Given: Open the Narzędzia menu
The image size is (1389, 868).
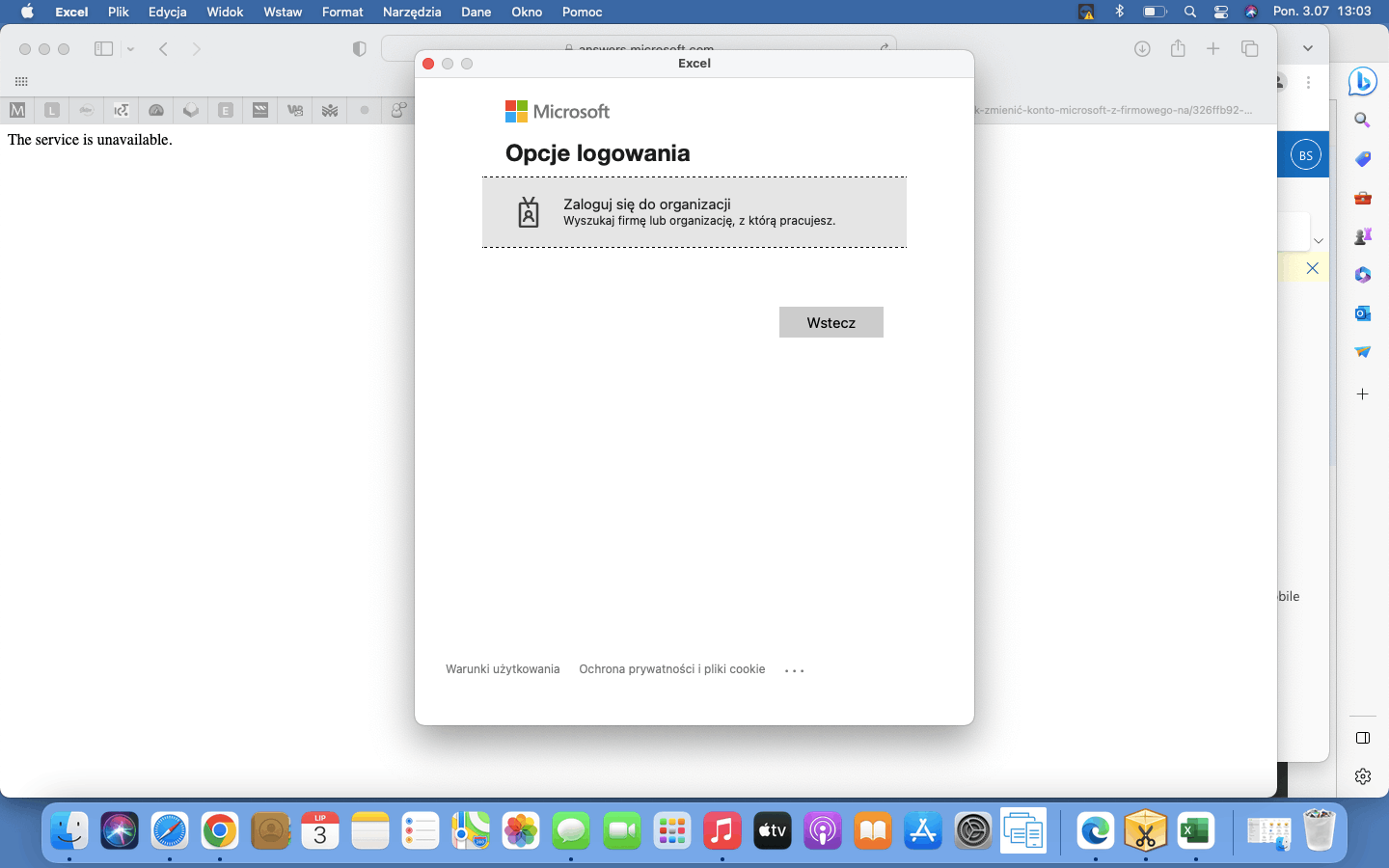Looking at the screenshot, I should (412, 12).
